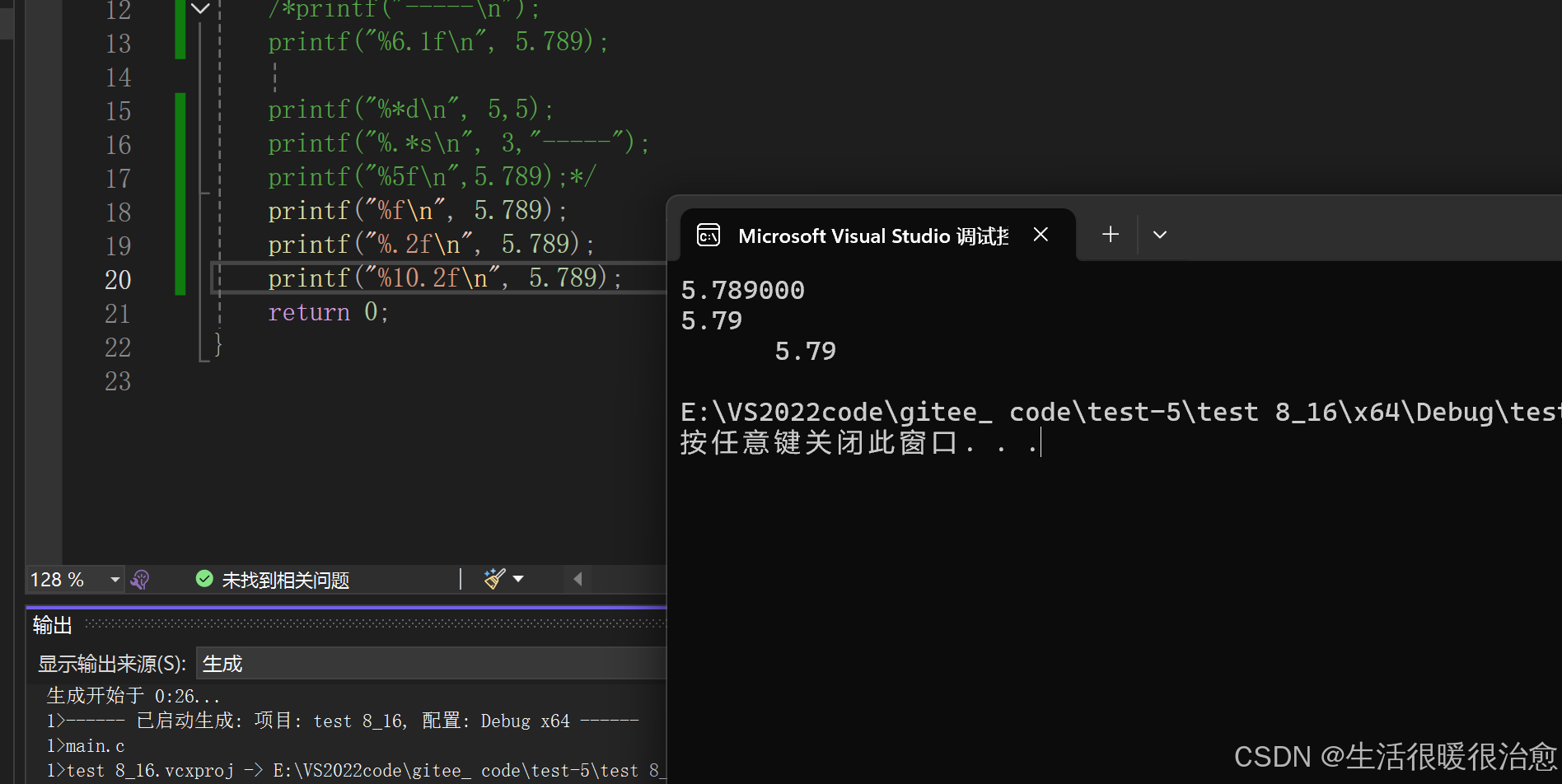Click the line printf("%.2f\n", 5.789);
The width and height of the screenshot is (1562, 784).
(430, 245)
